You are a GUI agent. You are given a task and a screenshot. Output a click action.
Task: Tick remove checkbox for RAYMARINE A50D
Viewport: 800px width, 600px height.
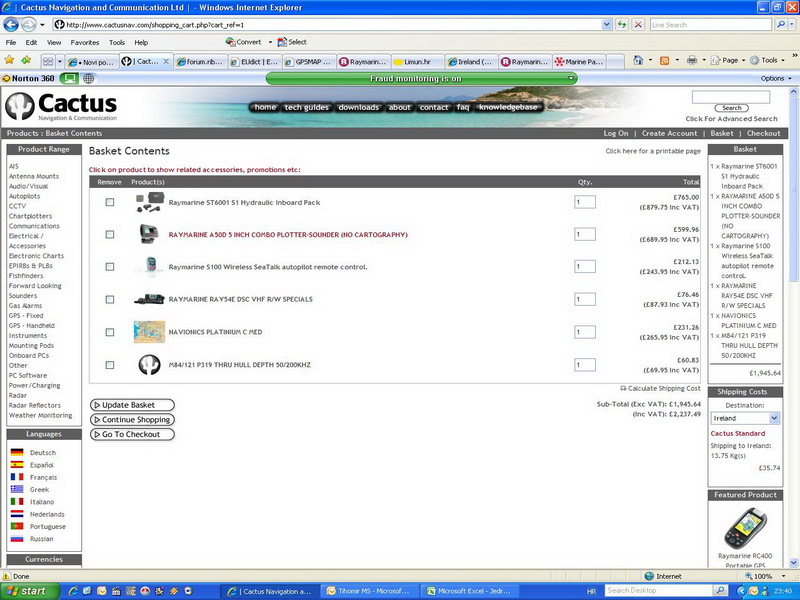[110, 234]
